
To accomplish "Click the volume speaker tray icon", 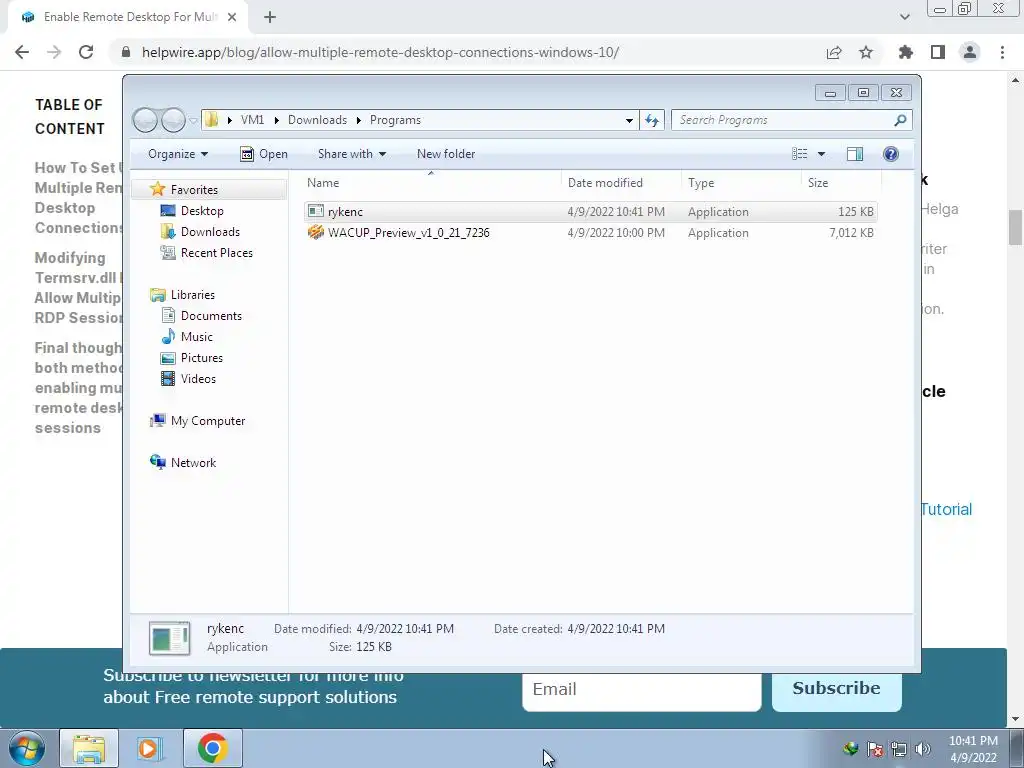I will [x=923, y=749].
